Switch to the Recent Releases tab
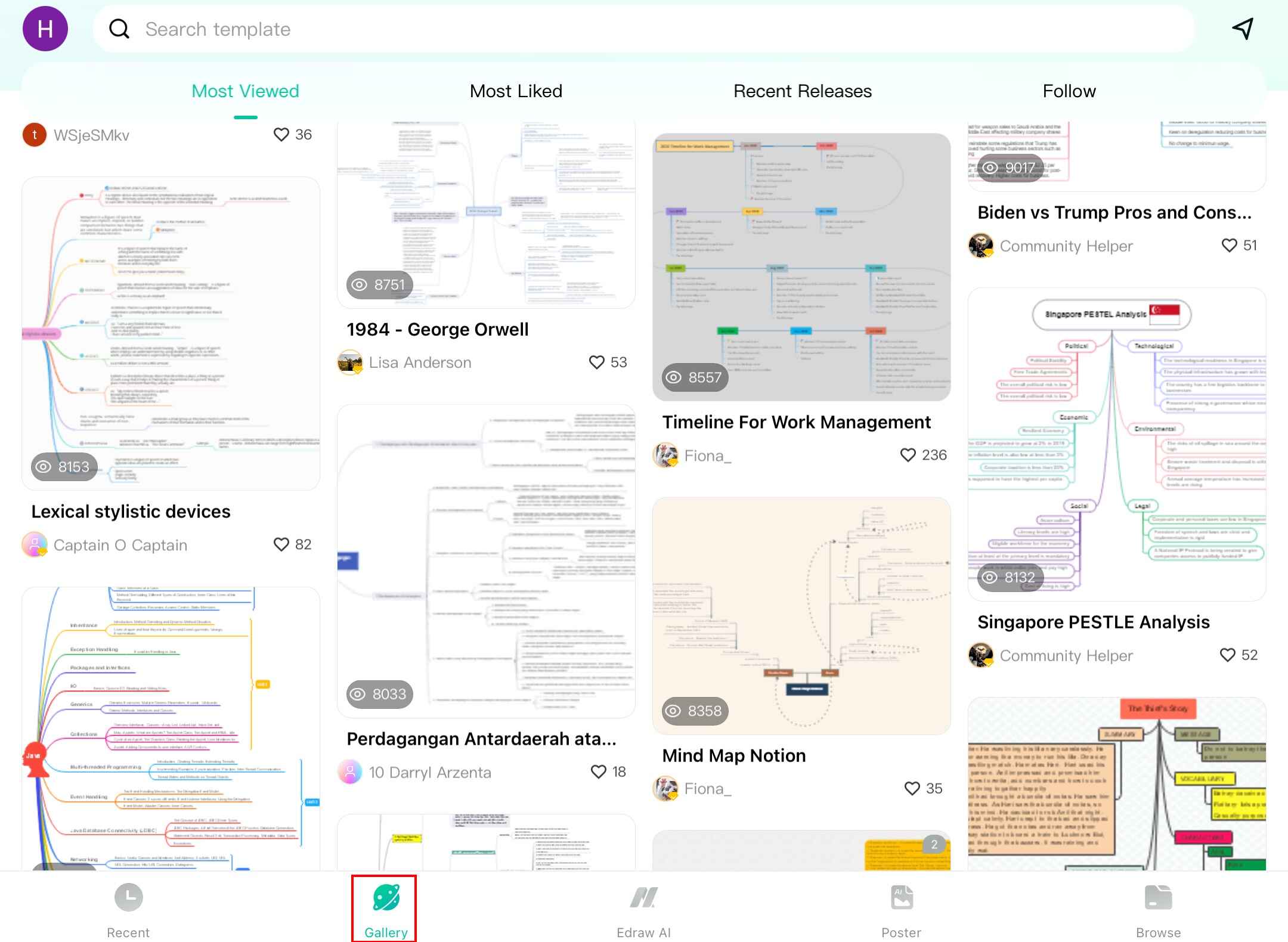The image size is (1288, 942). pyautogui.click(x=802, y=91)
